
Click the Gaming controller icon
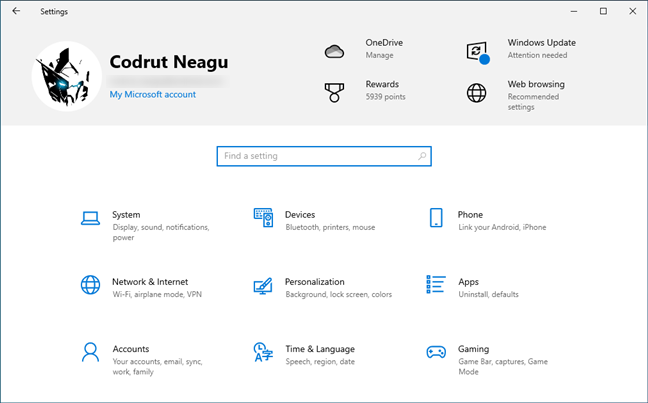pyautogui.click(x=436, y=352)
